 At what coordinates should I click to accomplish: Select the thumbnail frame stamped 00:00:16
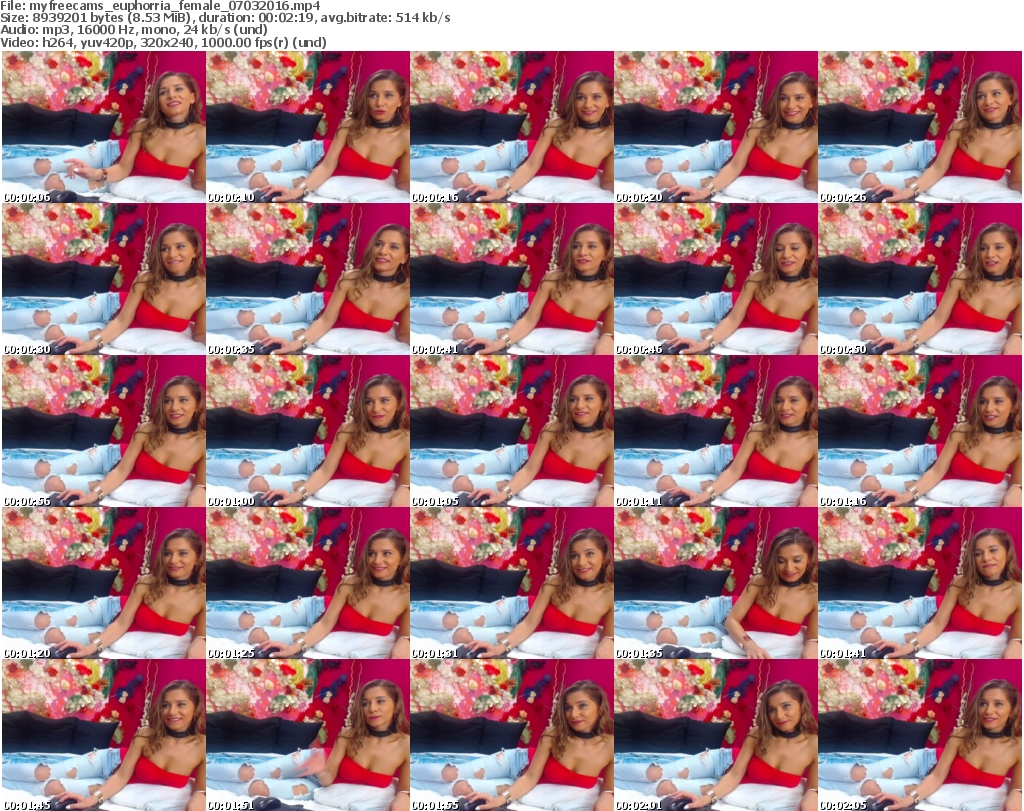512,127
